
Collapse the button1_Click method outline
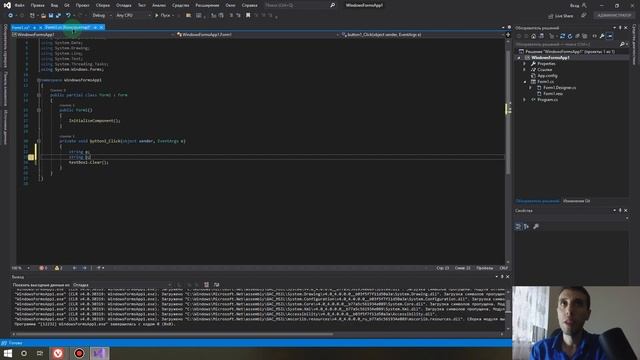tap(39, 141)
